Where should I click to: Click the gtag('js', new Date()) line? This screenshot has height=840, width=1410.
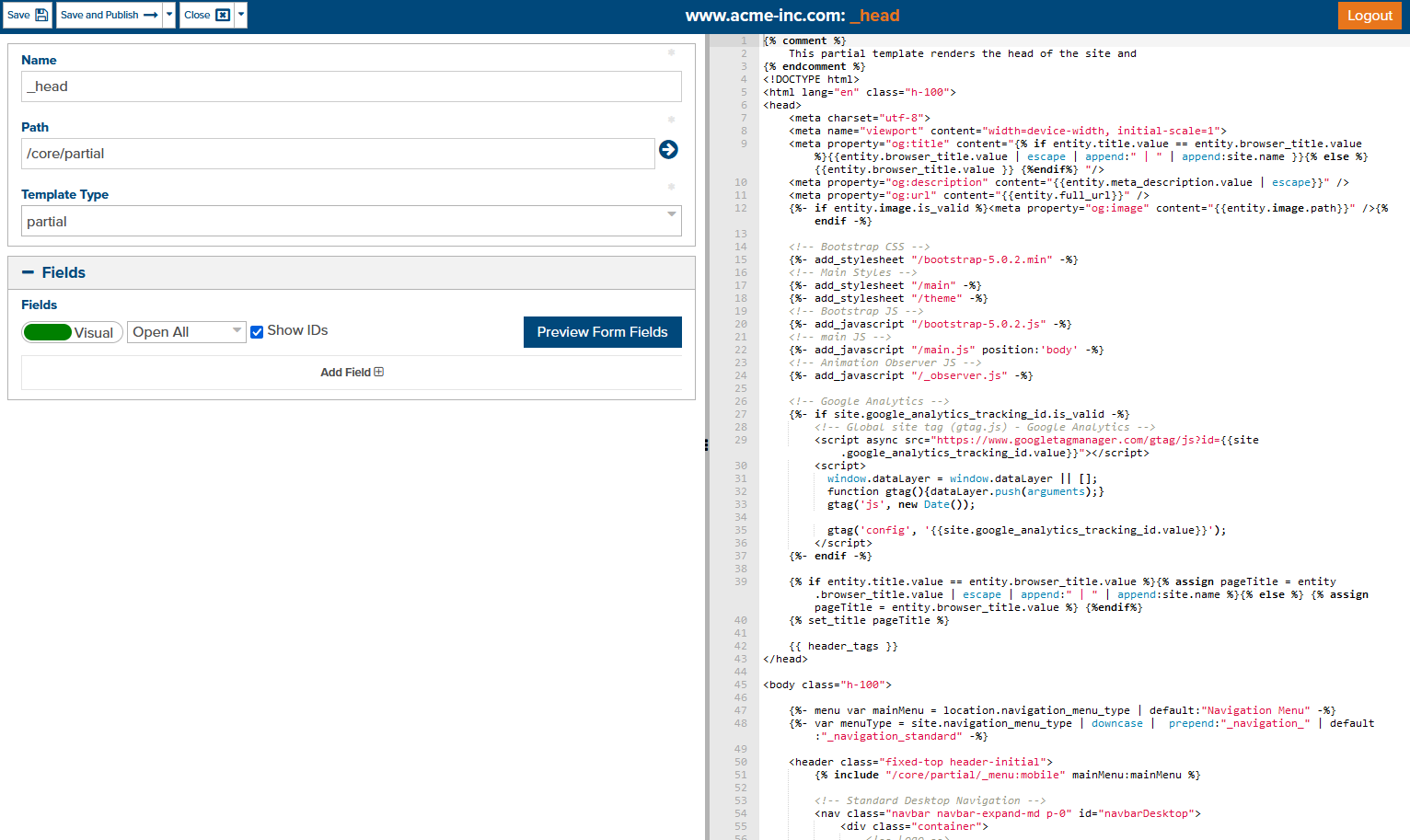[x=900, y=504]
